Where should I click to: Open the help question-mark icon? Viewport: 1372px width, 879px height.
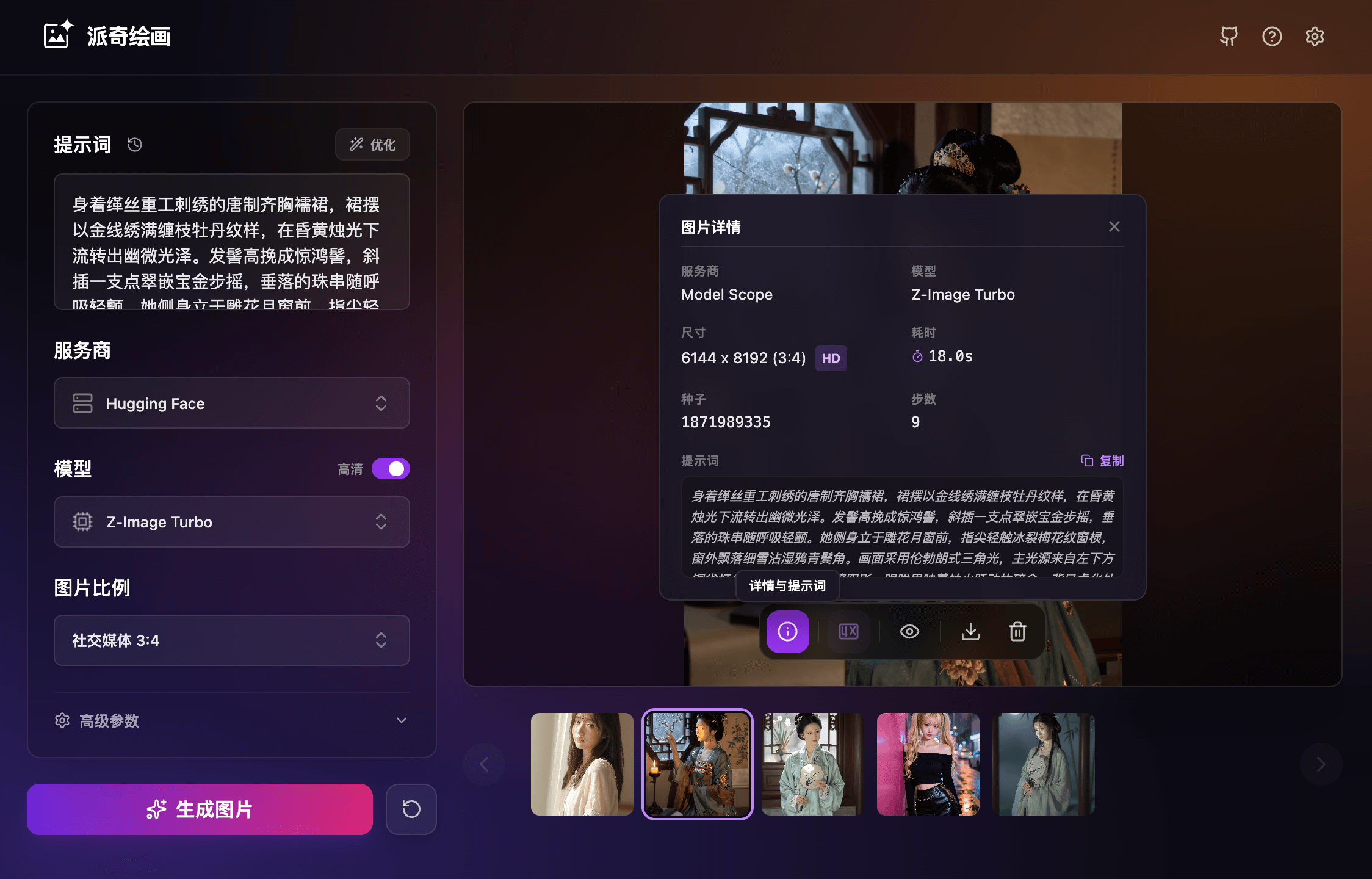coord(1272,37)
